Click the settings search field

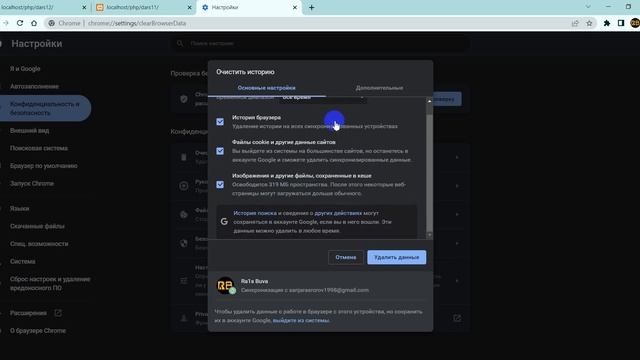pos(320,43)
